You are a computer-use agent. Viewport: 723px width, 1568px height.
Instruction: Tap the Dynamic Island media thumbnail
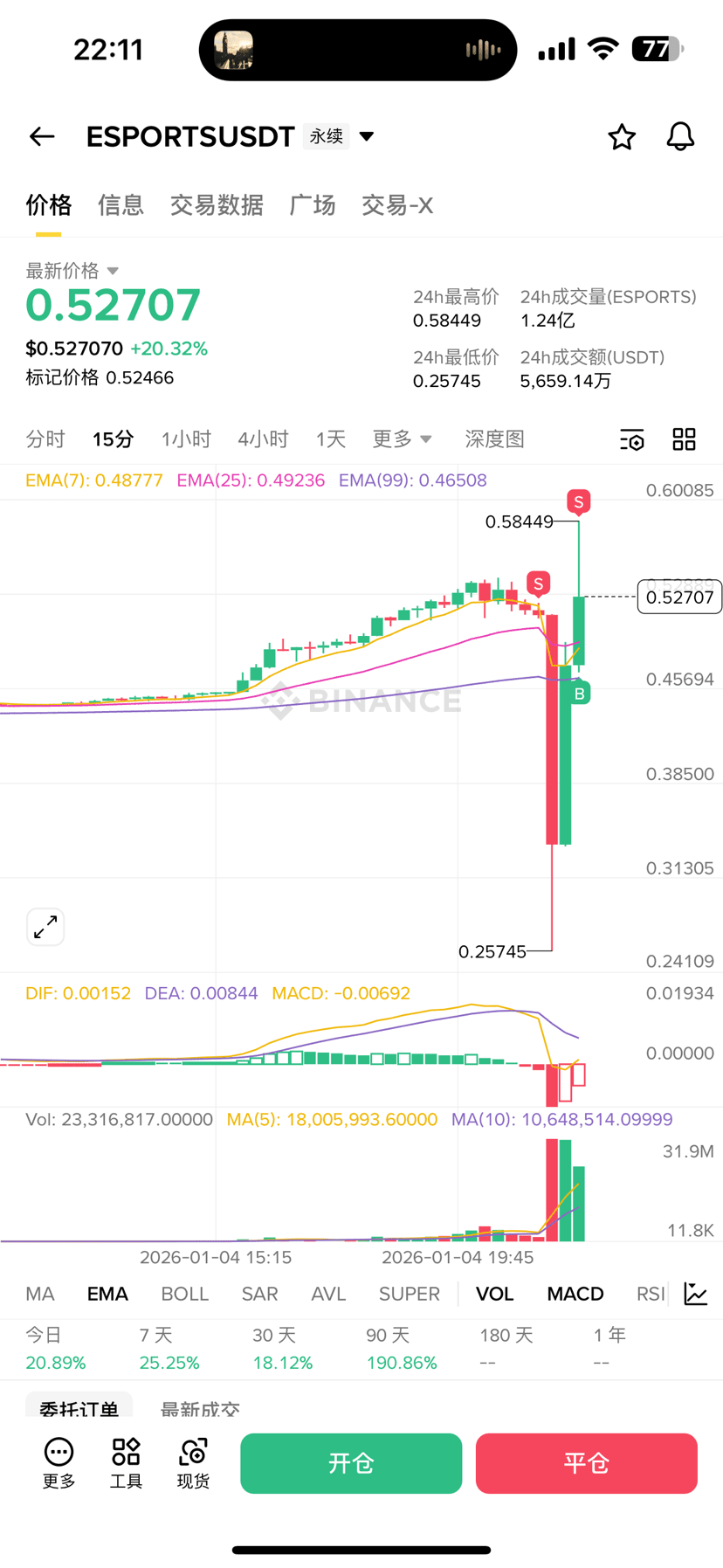click(x=234, y=50)
